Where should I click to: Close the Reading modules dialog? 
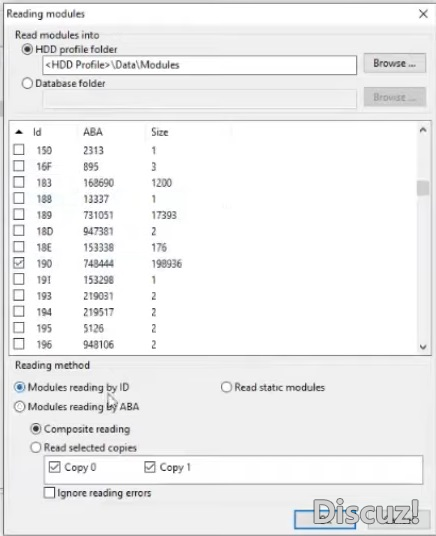coord(423,14)
